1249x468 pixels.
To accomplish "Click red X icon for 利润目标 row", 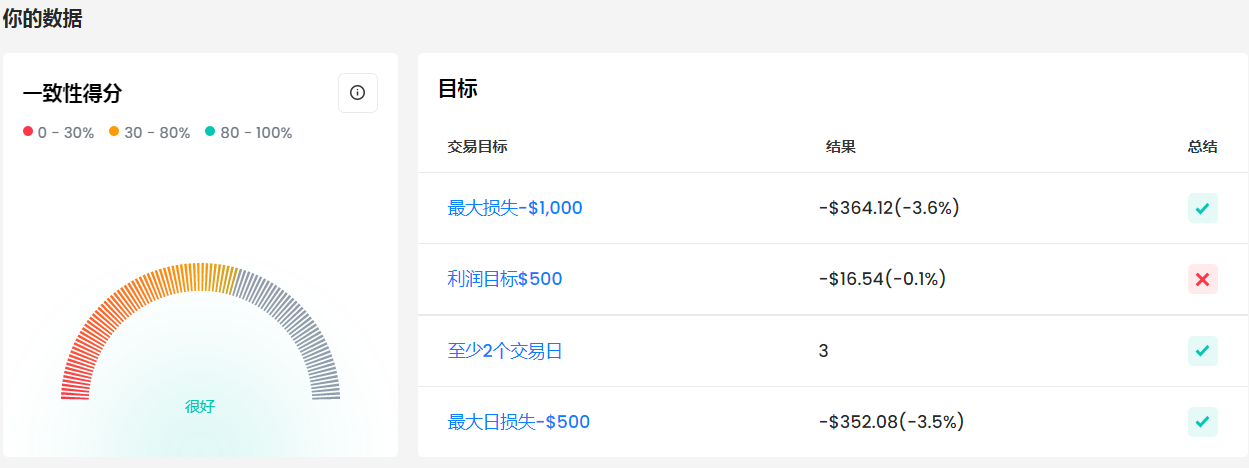I will 1203,279.
